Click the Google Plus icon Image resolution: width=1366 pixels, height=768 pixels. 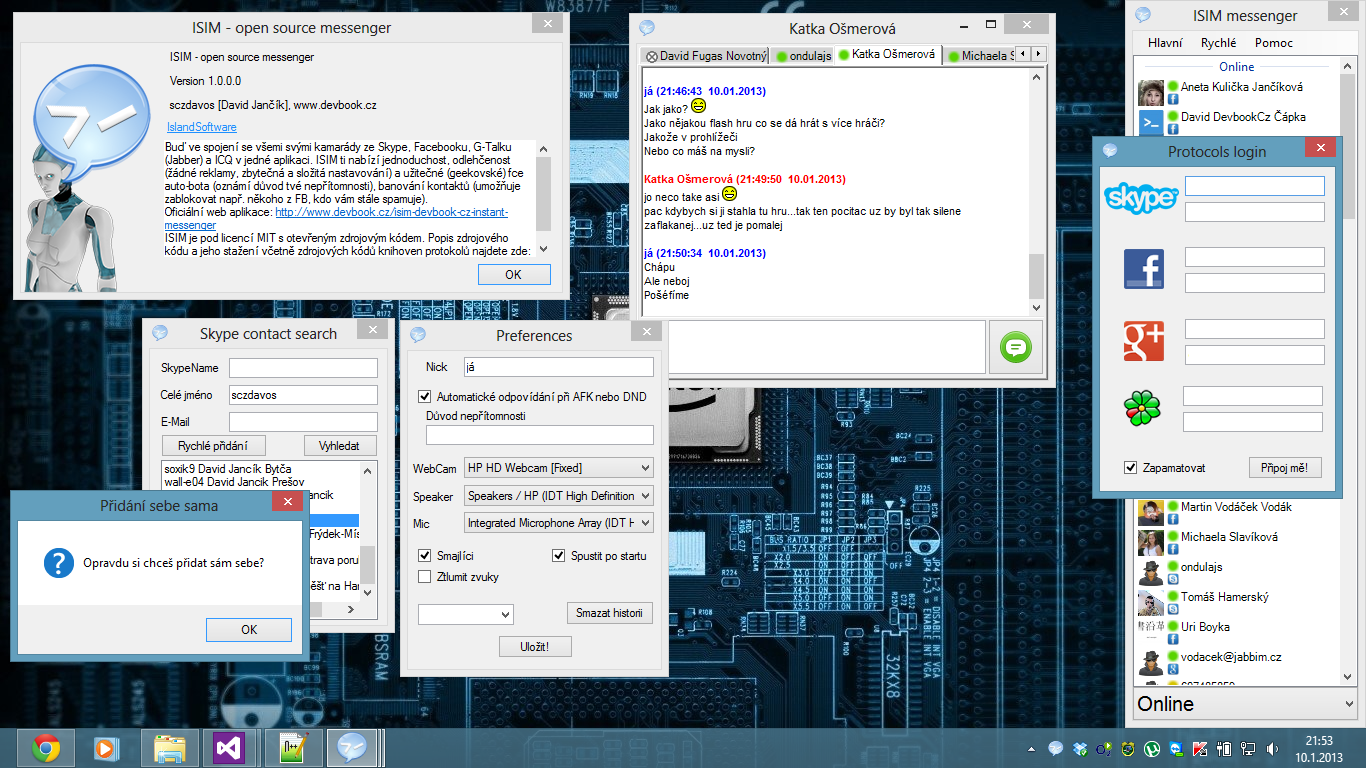(x=1143, y=342)
